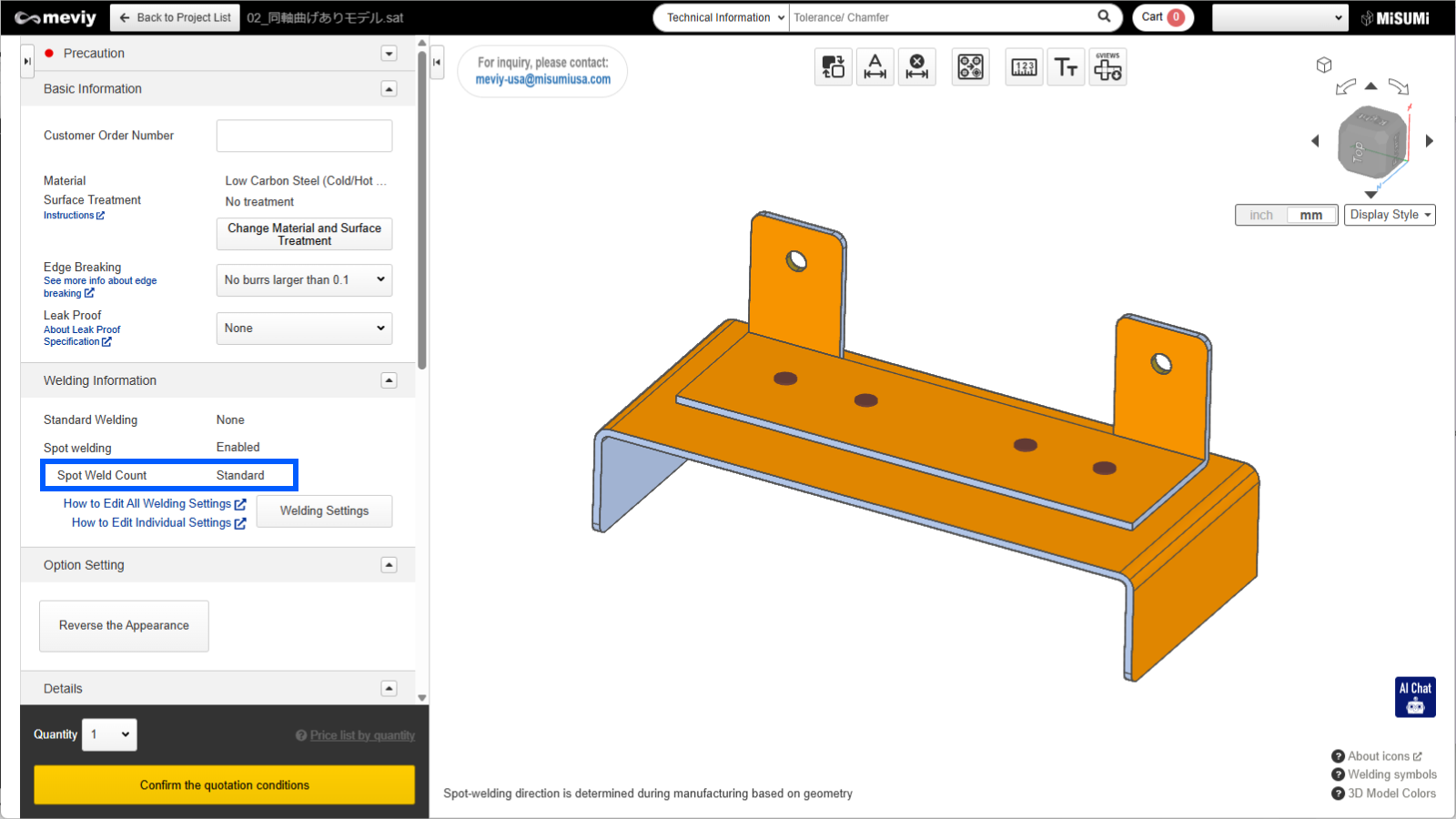Click the orange Cart count badge
Screen dimensions: 1456x819
click(1176, 17)
